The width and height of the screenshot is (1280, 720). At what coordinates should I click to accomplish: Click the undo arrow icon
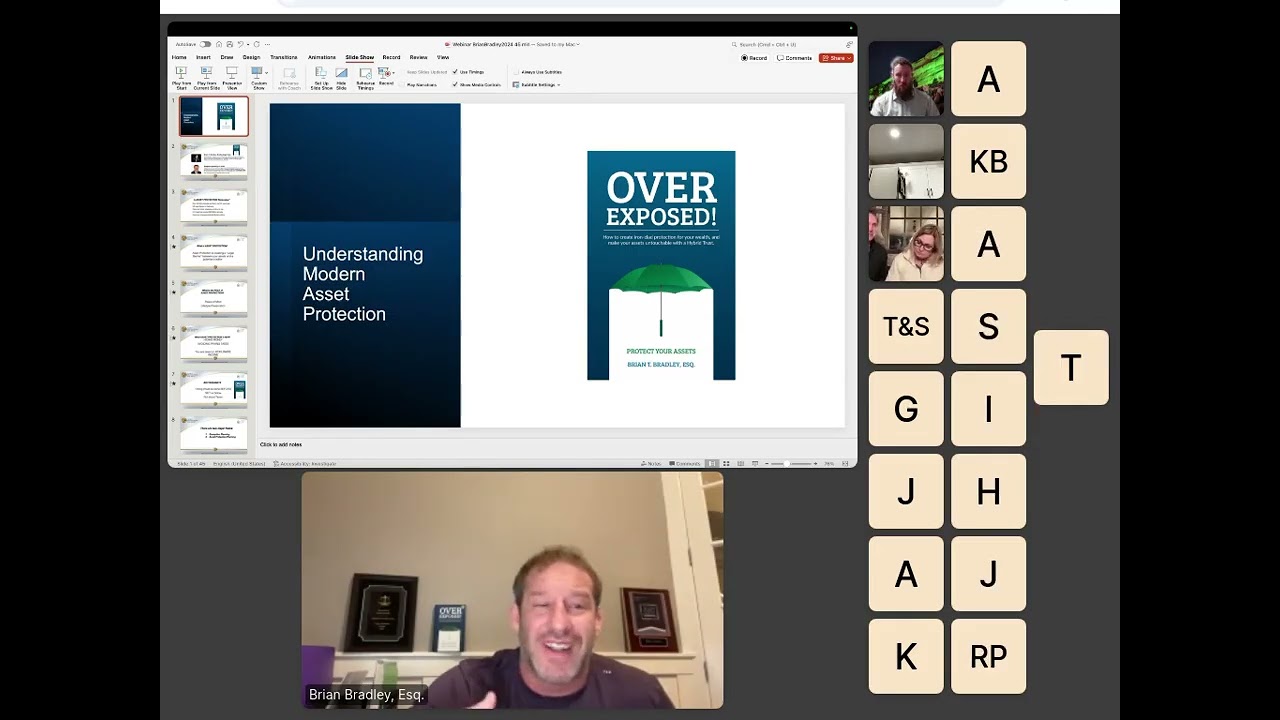[240, 44]
